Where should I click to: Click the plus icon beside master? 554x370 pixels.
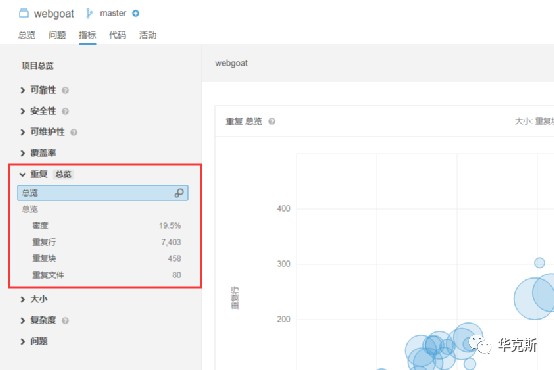136,13
